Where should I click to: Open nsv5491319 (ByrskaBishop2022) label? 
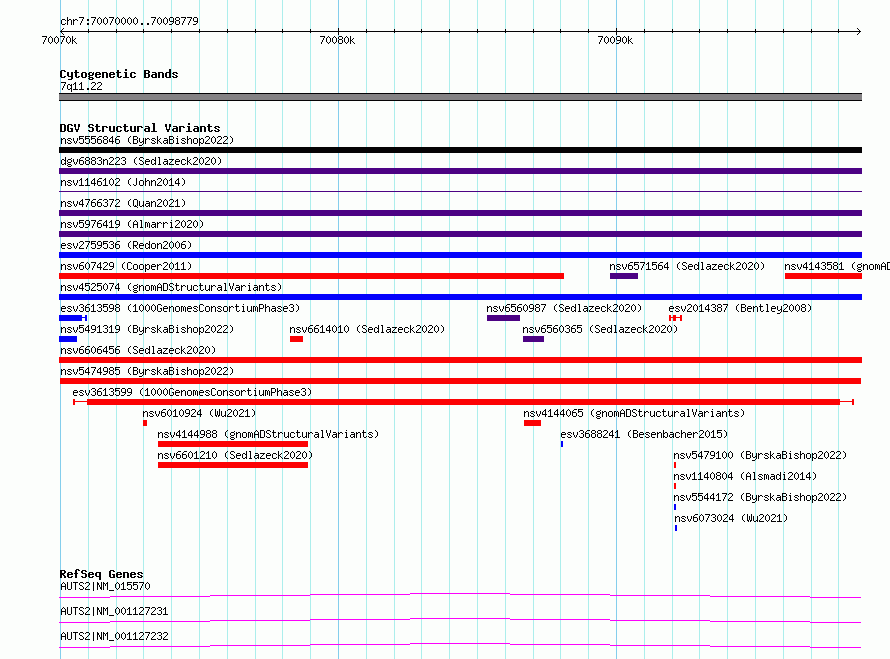(x=146, y=329)
